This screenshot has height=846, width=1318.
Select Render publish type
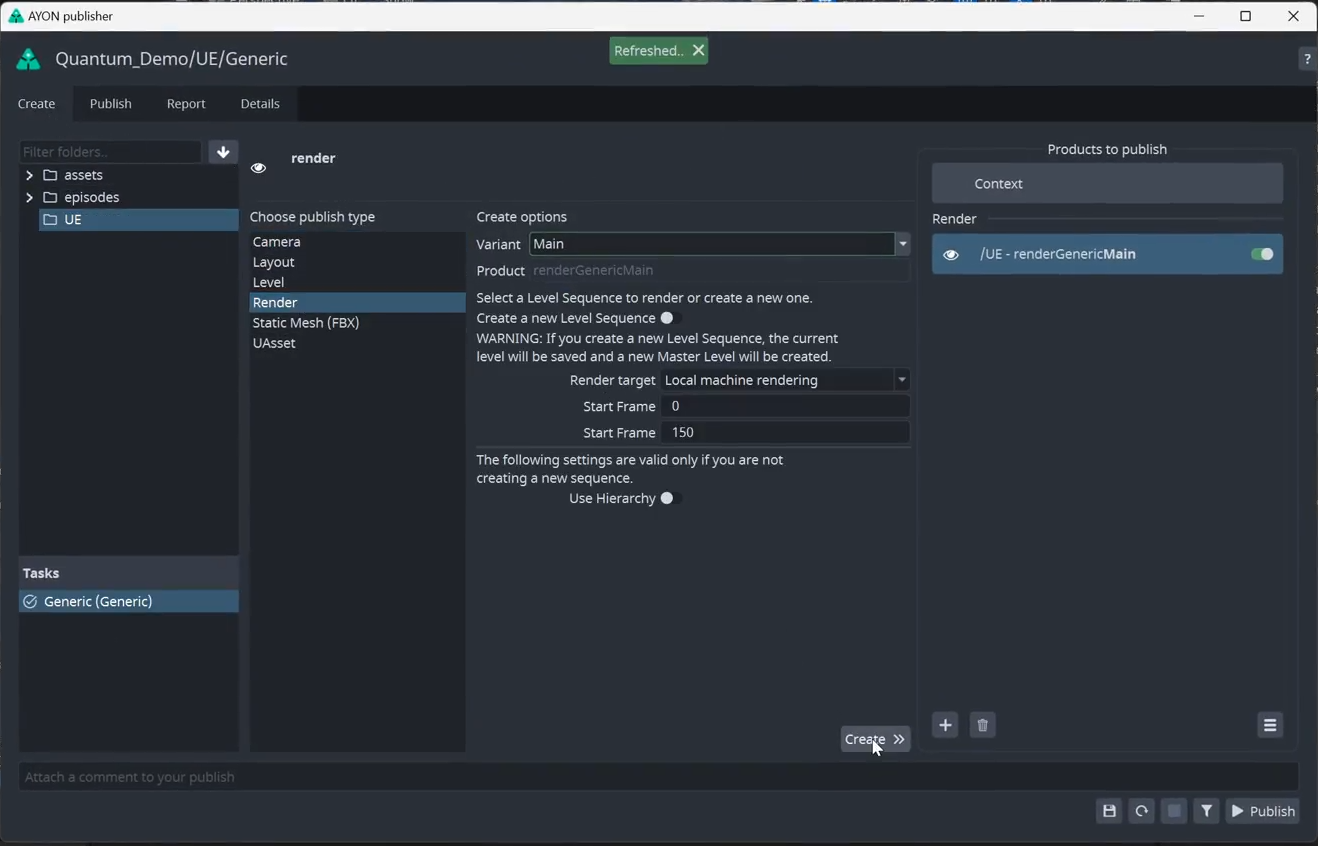click(357, 302)
